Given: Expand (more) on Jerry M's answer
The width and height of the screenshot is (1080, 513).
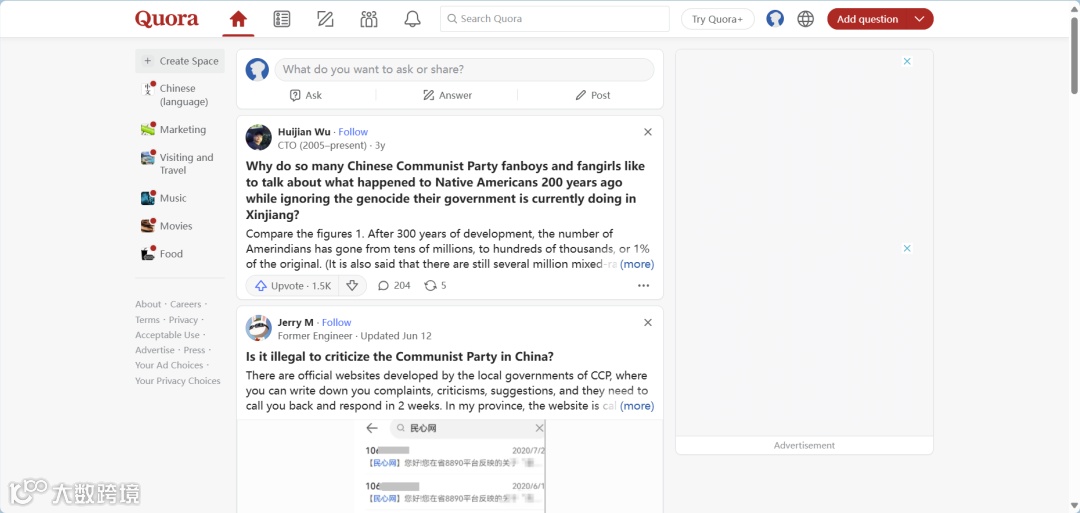Looking at the screenshot, I should pyautogui.click(x=637, y=406).
